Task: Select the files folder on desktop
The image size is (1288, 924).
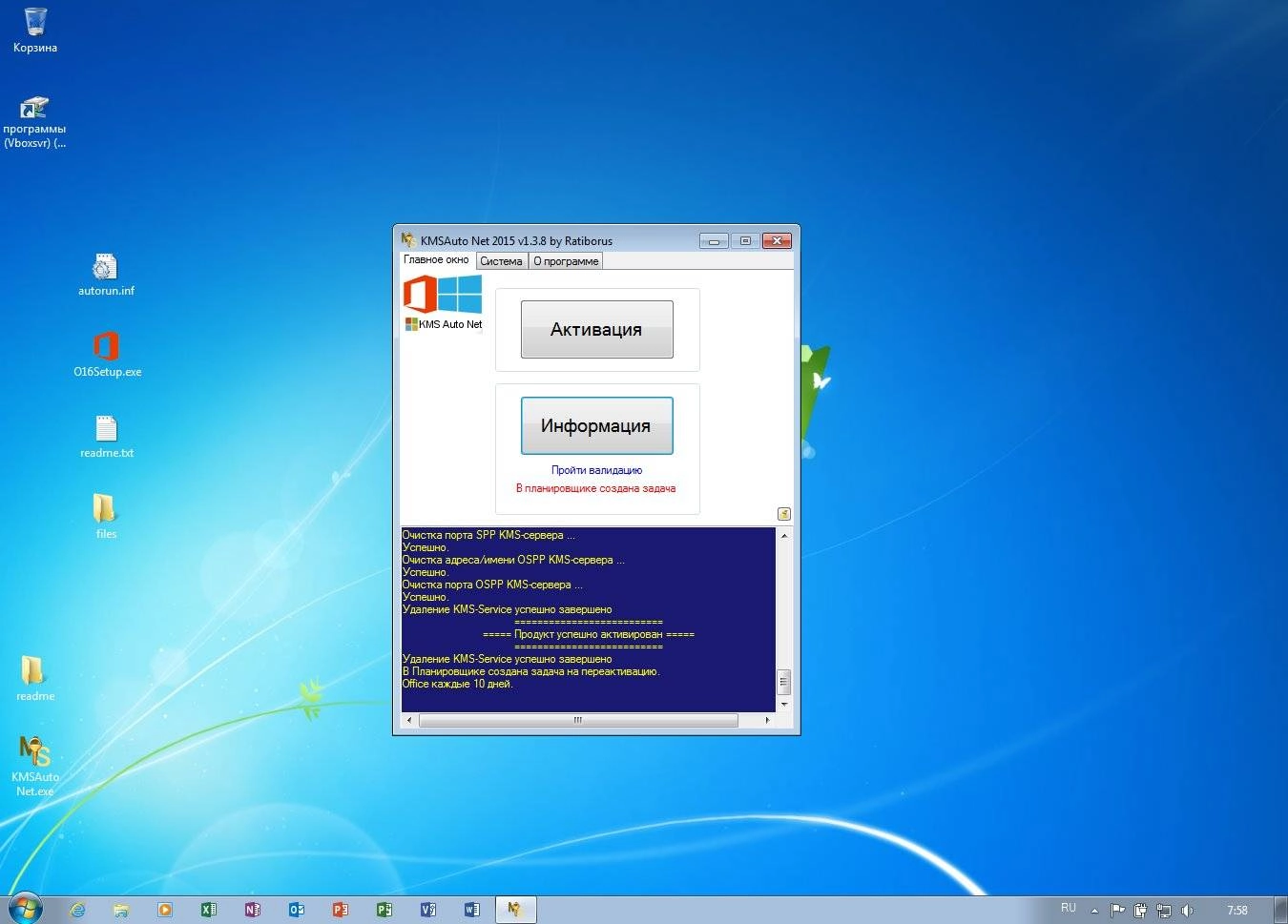Action: (x=106, y=516)
